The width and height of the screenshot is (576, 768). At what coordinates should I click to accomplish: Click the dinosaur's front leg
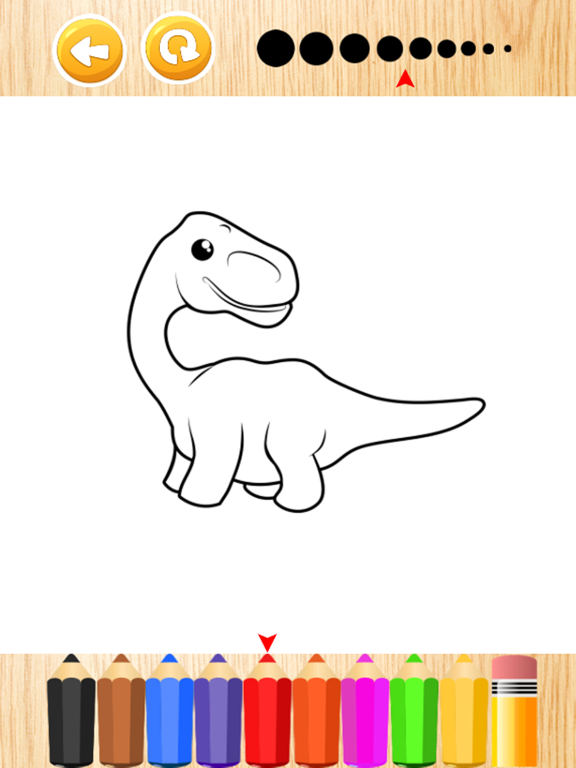pos(211,465)
